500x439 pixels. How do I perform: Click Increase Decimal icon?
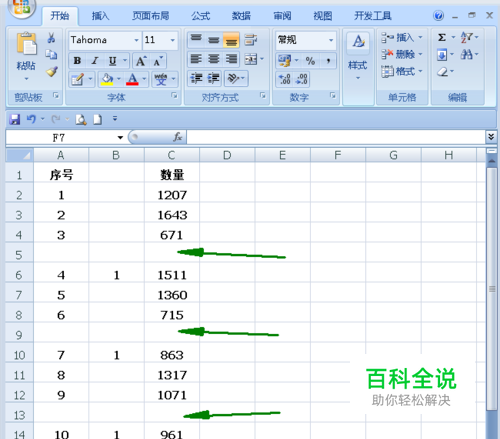[x=285, y=79]
